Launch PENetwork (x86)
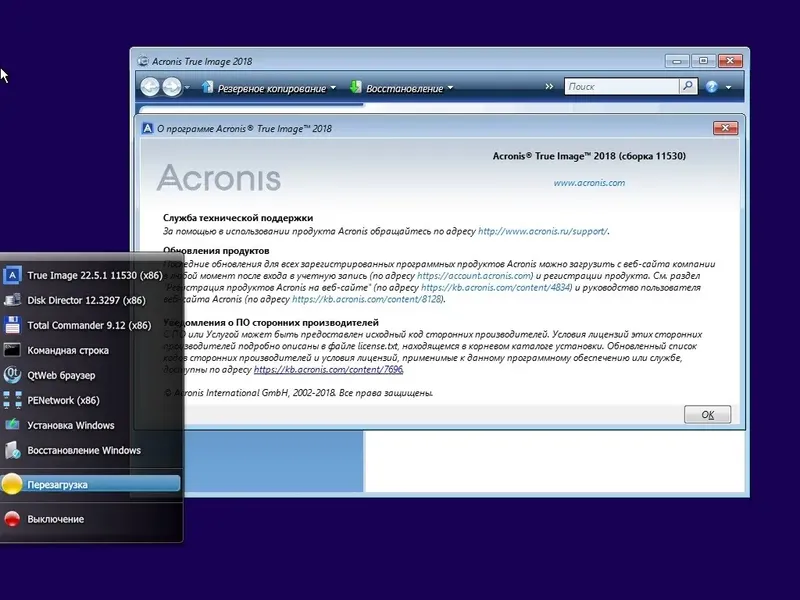 click(x=65, y=400)
